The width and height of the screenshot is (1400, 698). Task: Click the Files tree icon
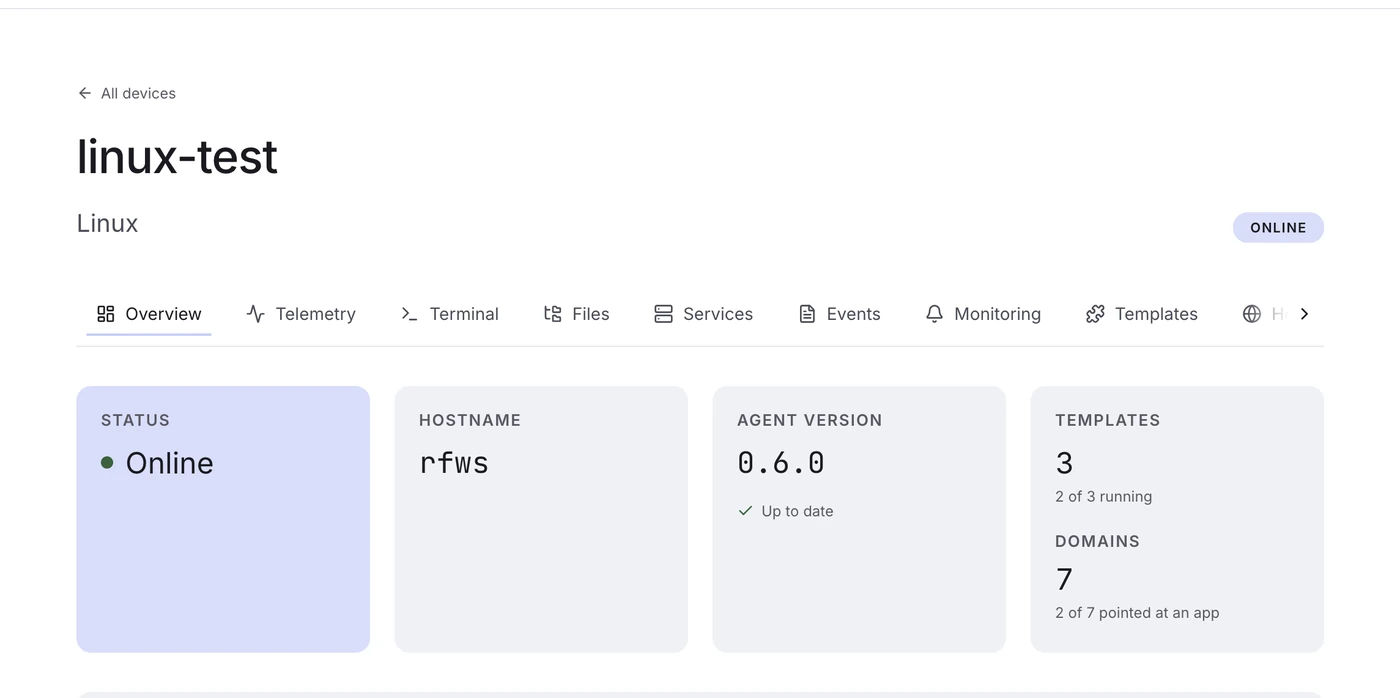pos(552,314)
